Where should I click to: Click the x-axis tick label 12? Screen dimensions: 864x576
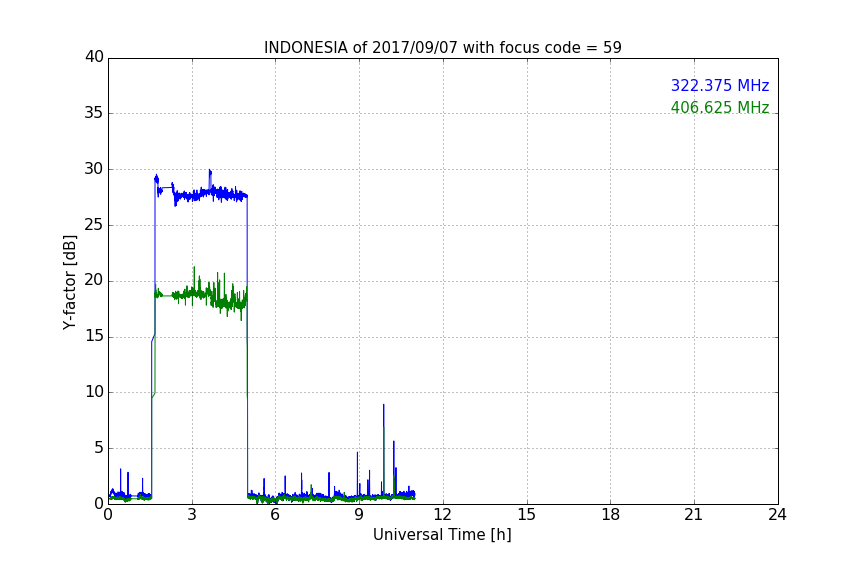[442, 515]
